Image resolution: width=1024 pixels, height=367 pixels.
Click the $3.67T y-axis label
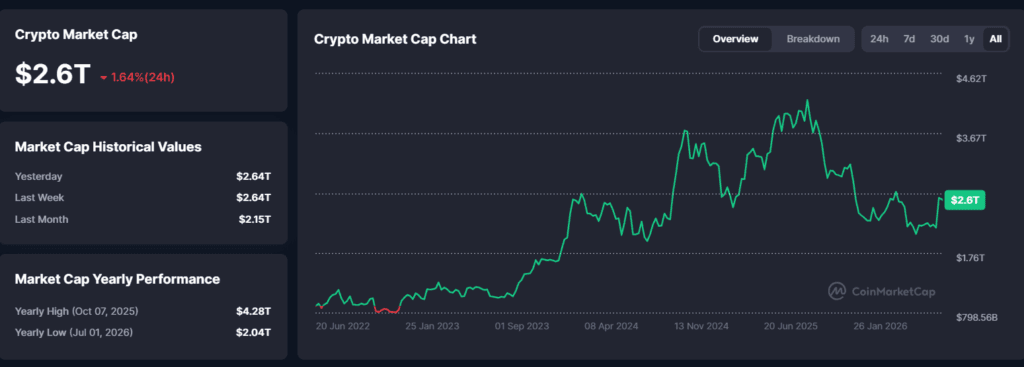(971, 138)
